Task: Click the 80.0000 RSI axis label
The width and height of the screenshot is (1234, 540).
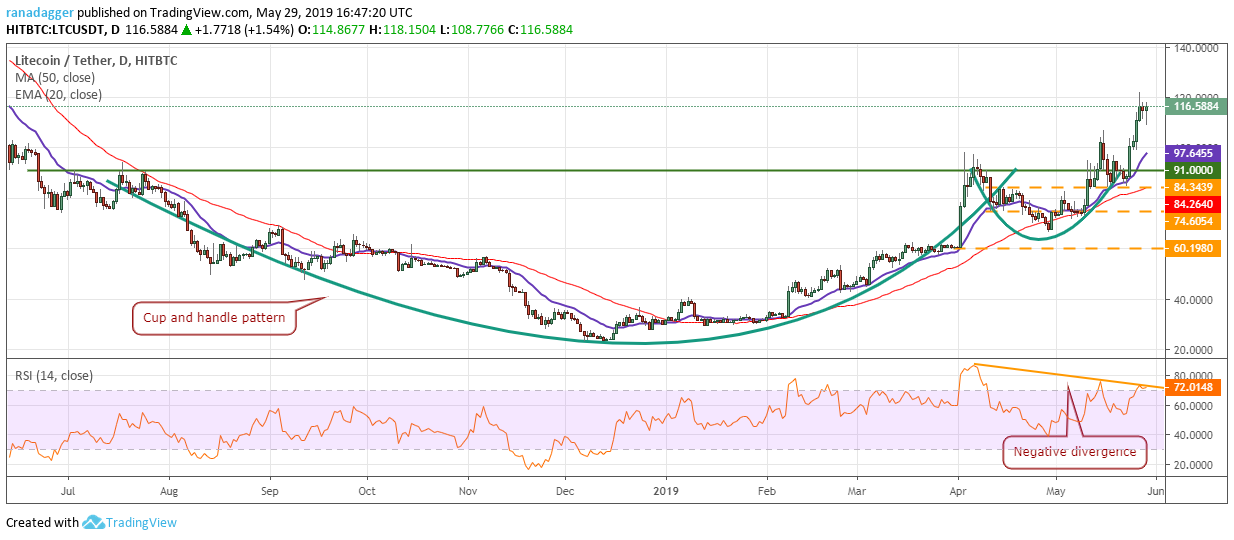Action: pos(1192,377)
